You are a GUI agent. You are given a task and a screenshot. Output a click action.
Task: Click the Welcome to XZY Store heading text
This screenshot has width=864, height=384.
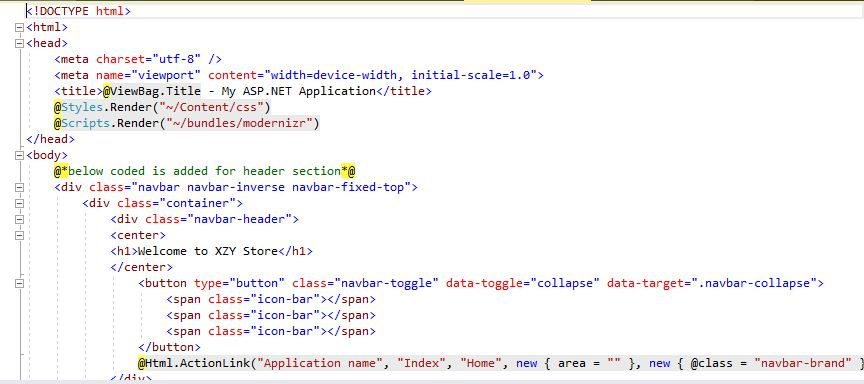coord(208,251)
